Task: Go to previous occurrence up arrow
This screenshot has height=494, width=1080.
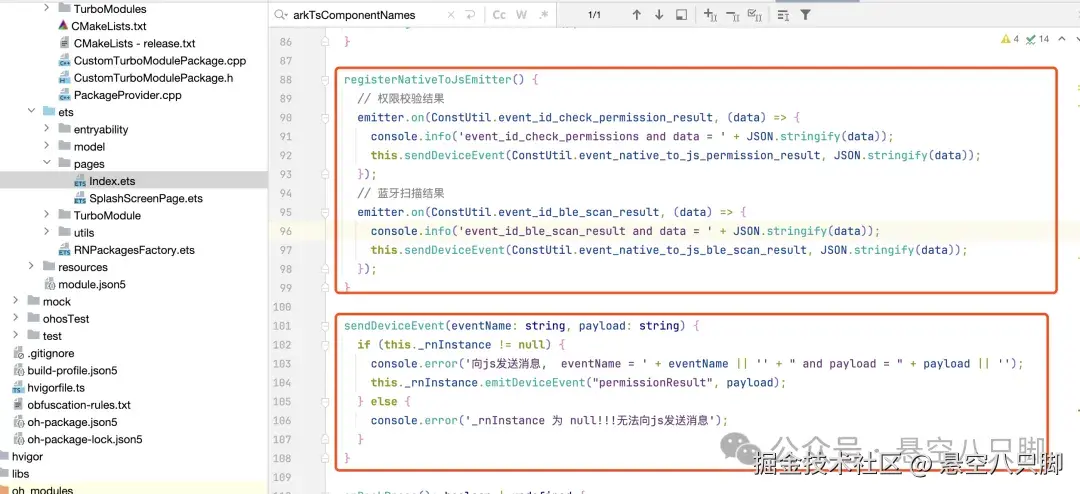Action: (x=636, y=14)
